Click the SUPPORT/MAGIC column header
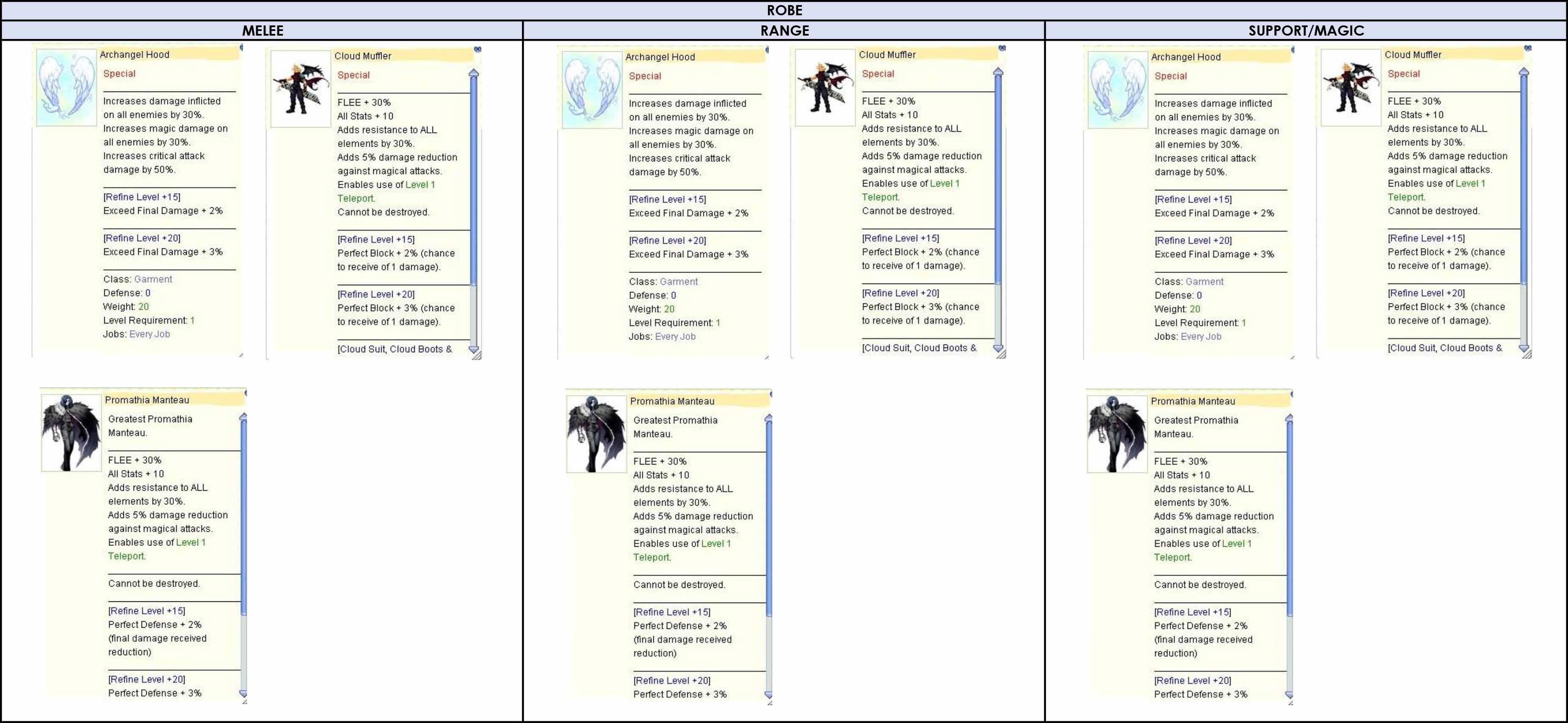The width and height of the screenshot is (1568, 723). pyautogui.click(x=1306, y=31)
